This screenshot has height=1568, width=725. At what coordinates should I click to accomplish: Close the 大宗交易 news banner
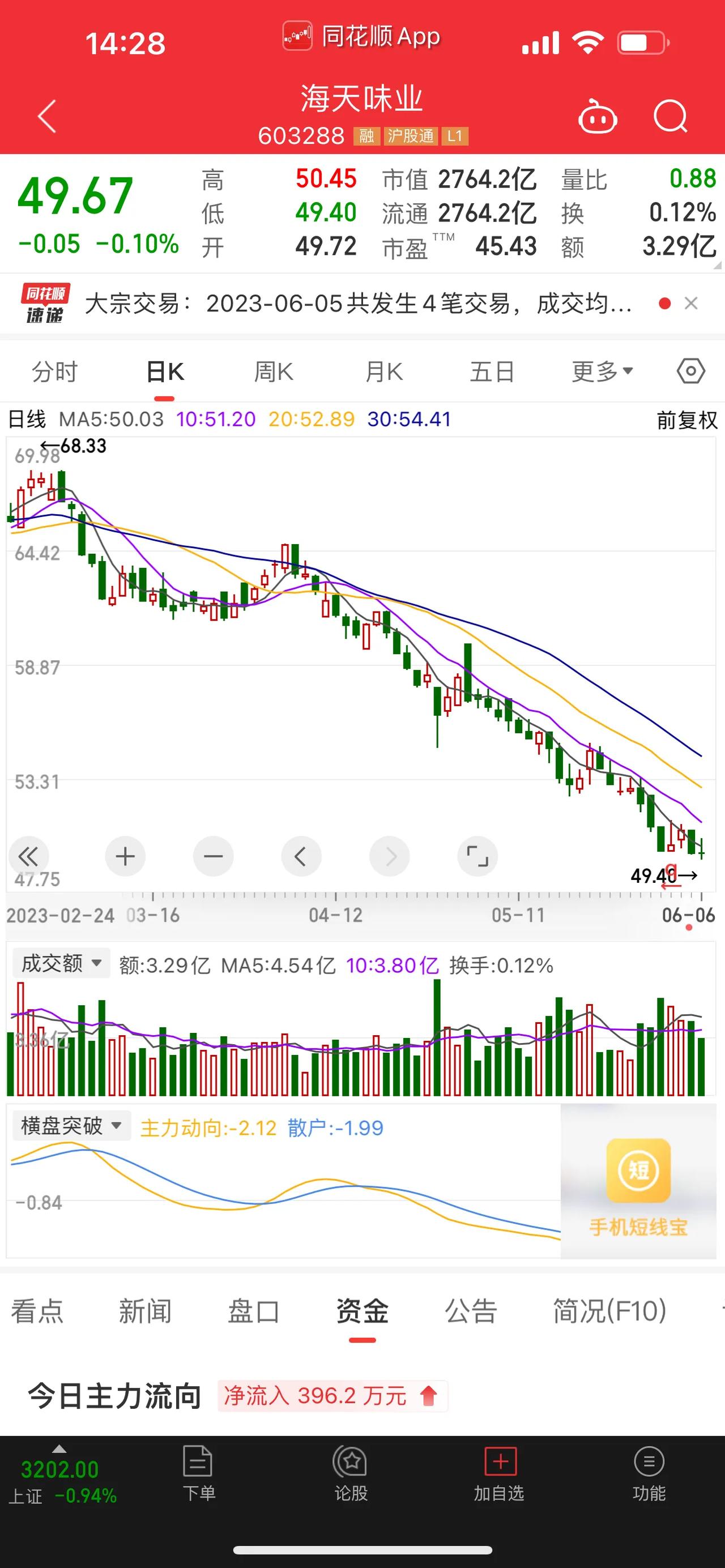pos(691,303)
